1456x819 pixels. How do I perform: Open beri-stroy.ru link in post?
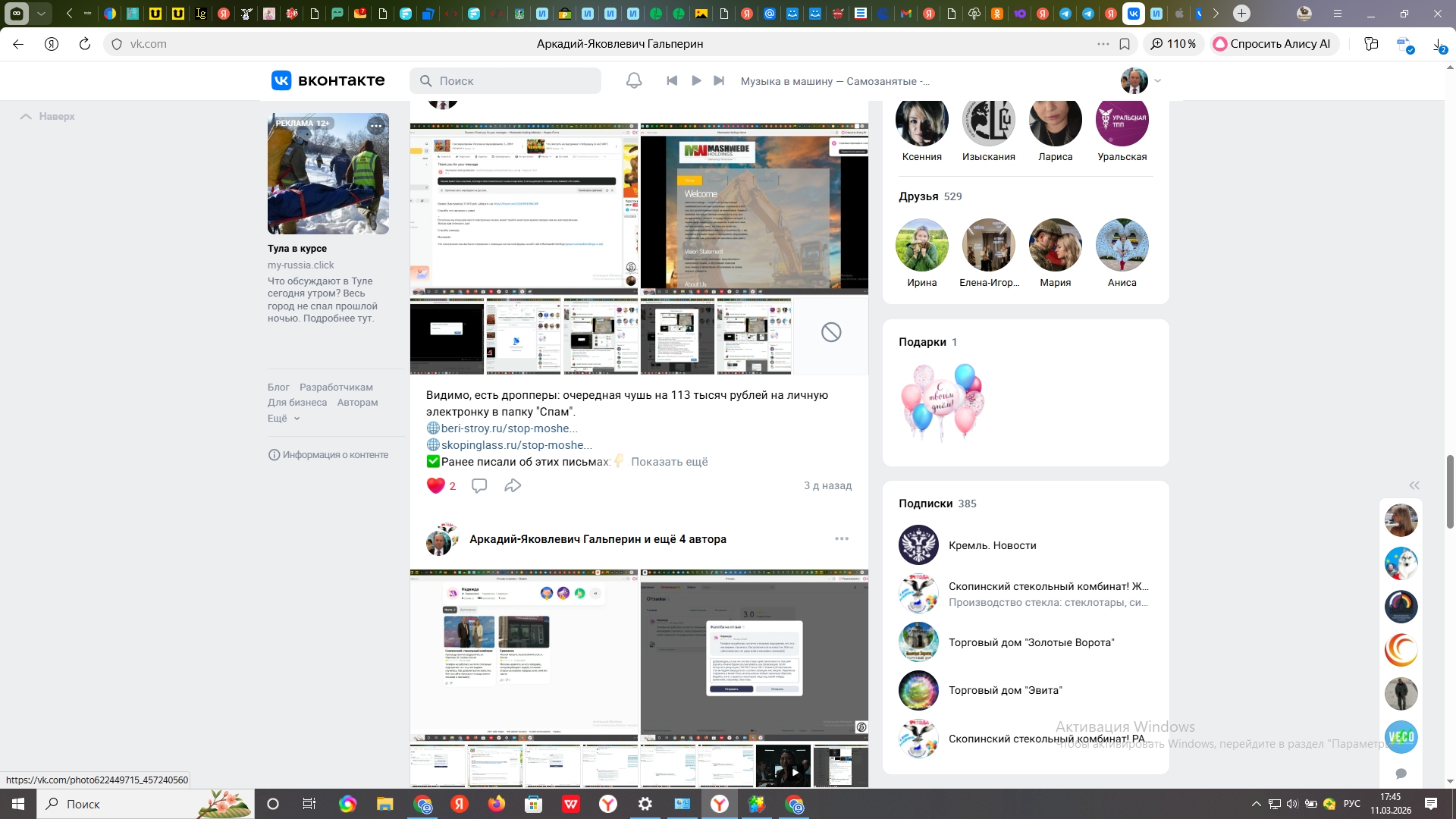pyautogui.click(x=509, y=428)
